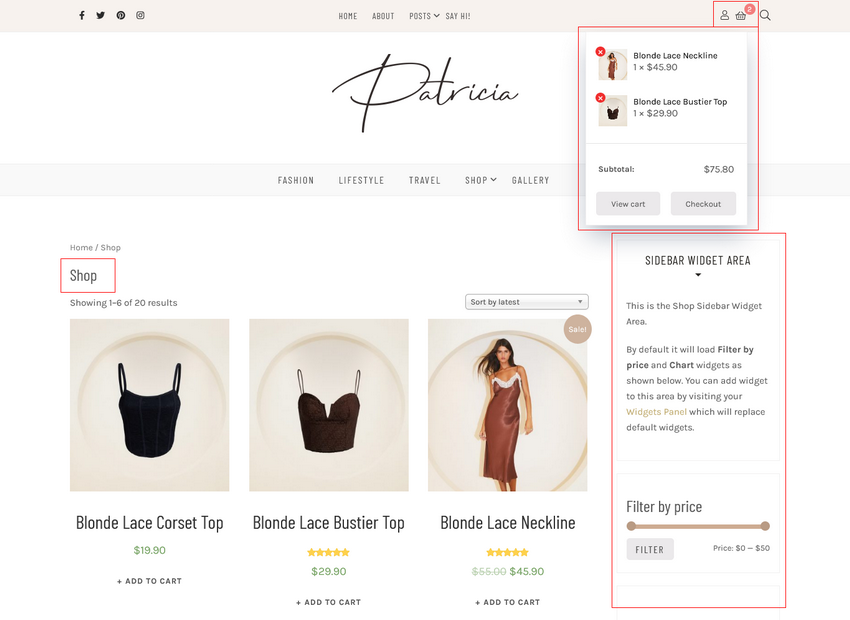Remove Blonde Lace Neckline from mini cart
The width and height of the screenshot is (850, 620).
coord(600,51)
